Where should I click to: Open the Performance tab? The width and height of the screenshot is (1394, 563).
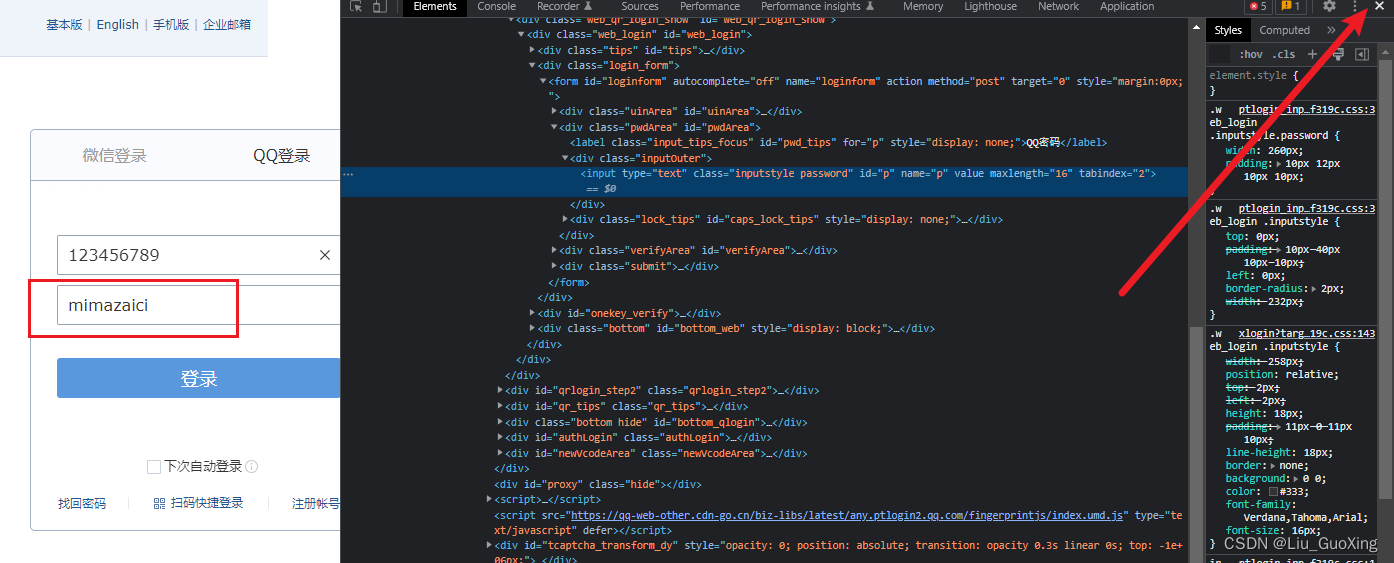tap(710, 6)
